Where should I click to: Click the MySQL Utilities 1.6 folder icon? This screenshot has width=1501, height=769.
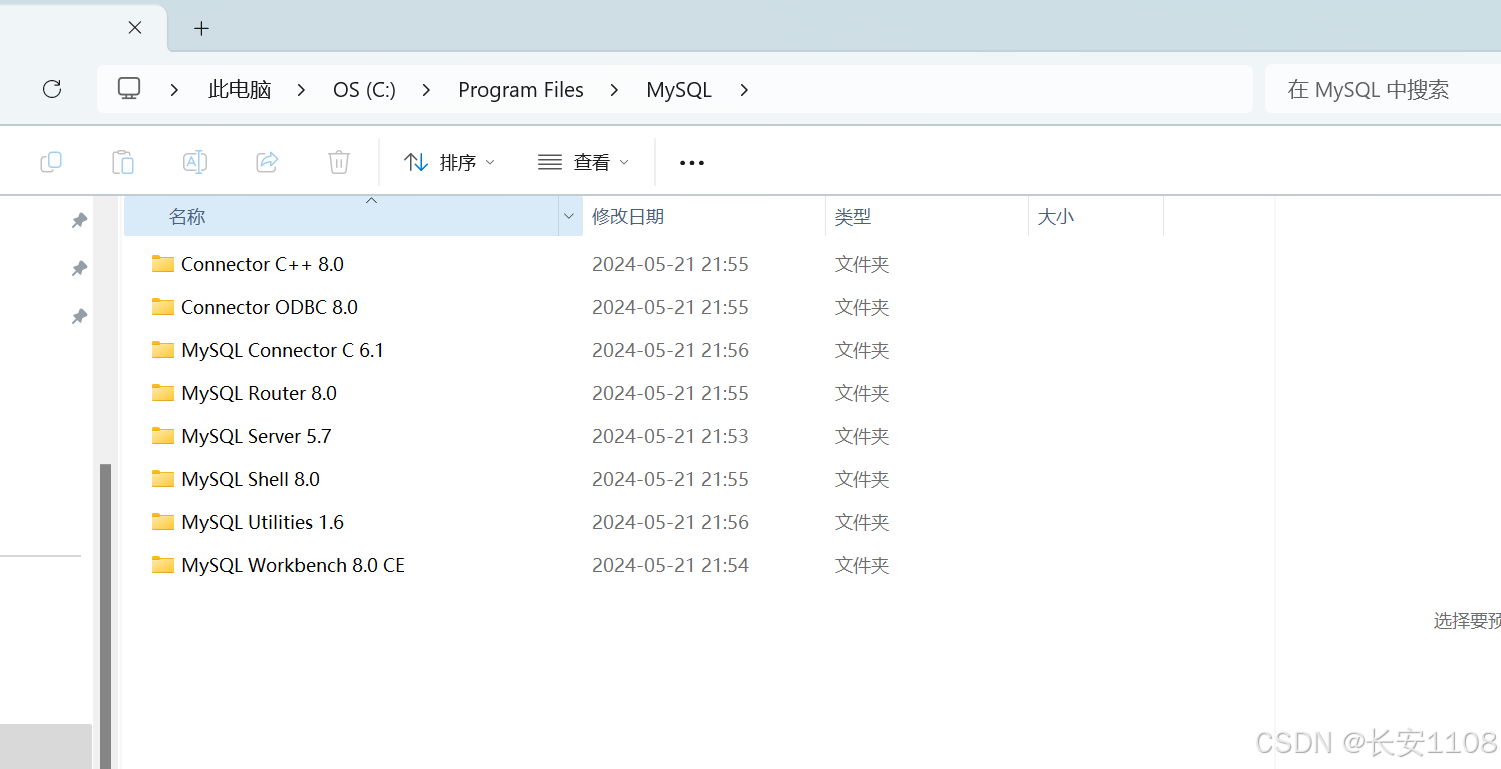click(x=163, y=522)
